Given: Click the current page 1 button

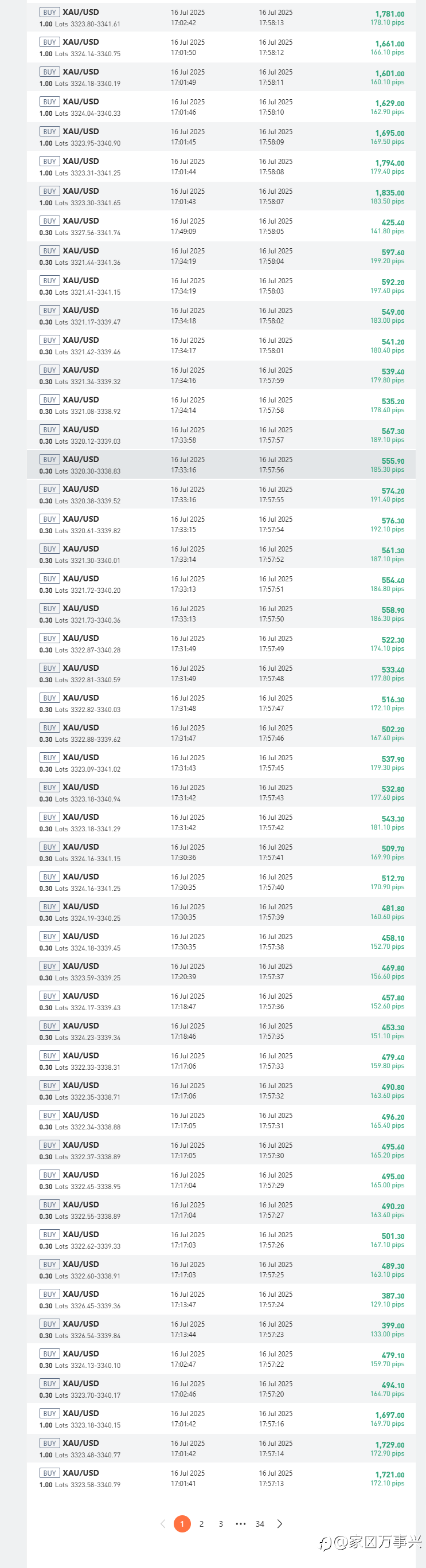Looking at the screenshot, I should click(x=182, y=1523).
